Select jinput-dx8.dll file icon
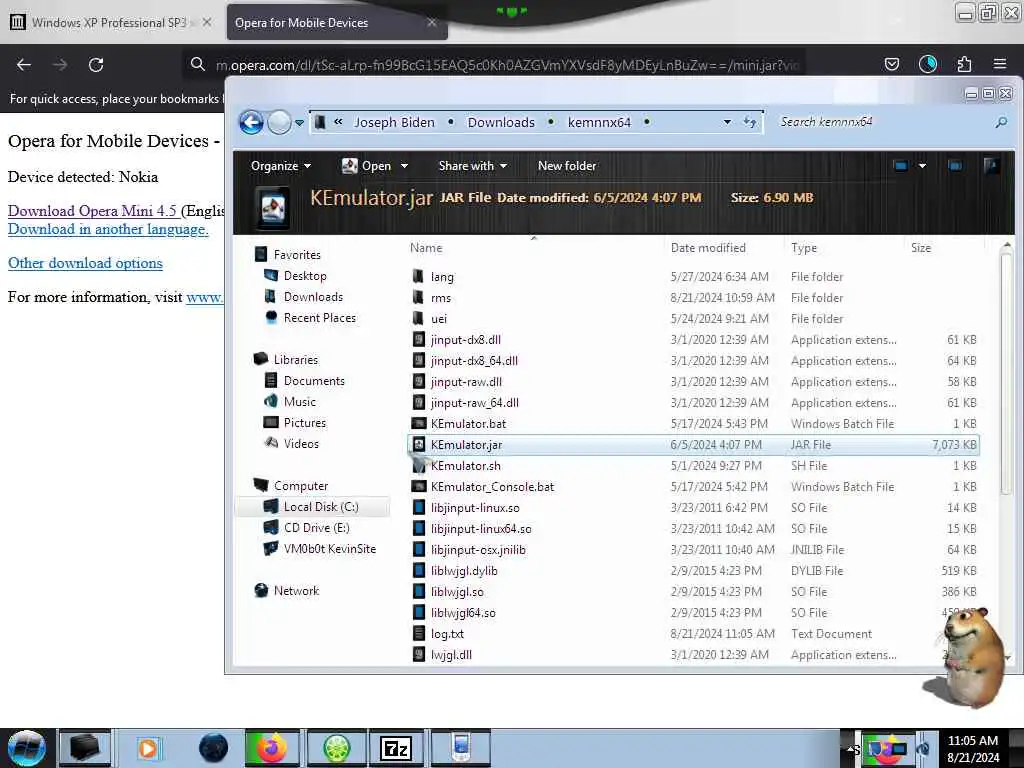Image resolution: width=1024 pixels, height=768 pixels. tap(419, 340)
